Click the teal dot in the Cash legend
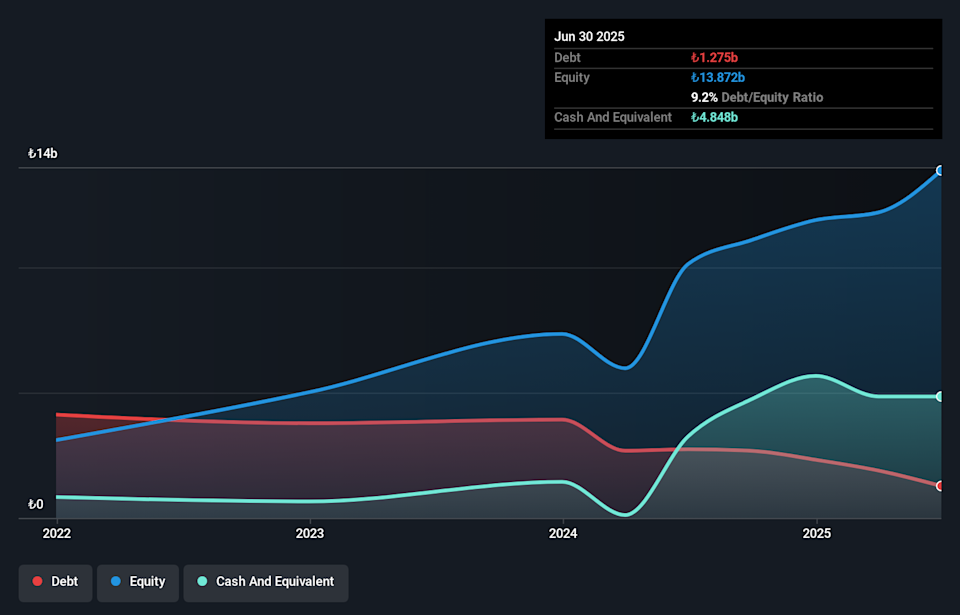The height and width of the screenshot is (615, 960). [203, 582]
